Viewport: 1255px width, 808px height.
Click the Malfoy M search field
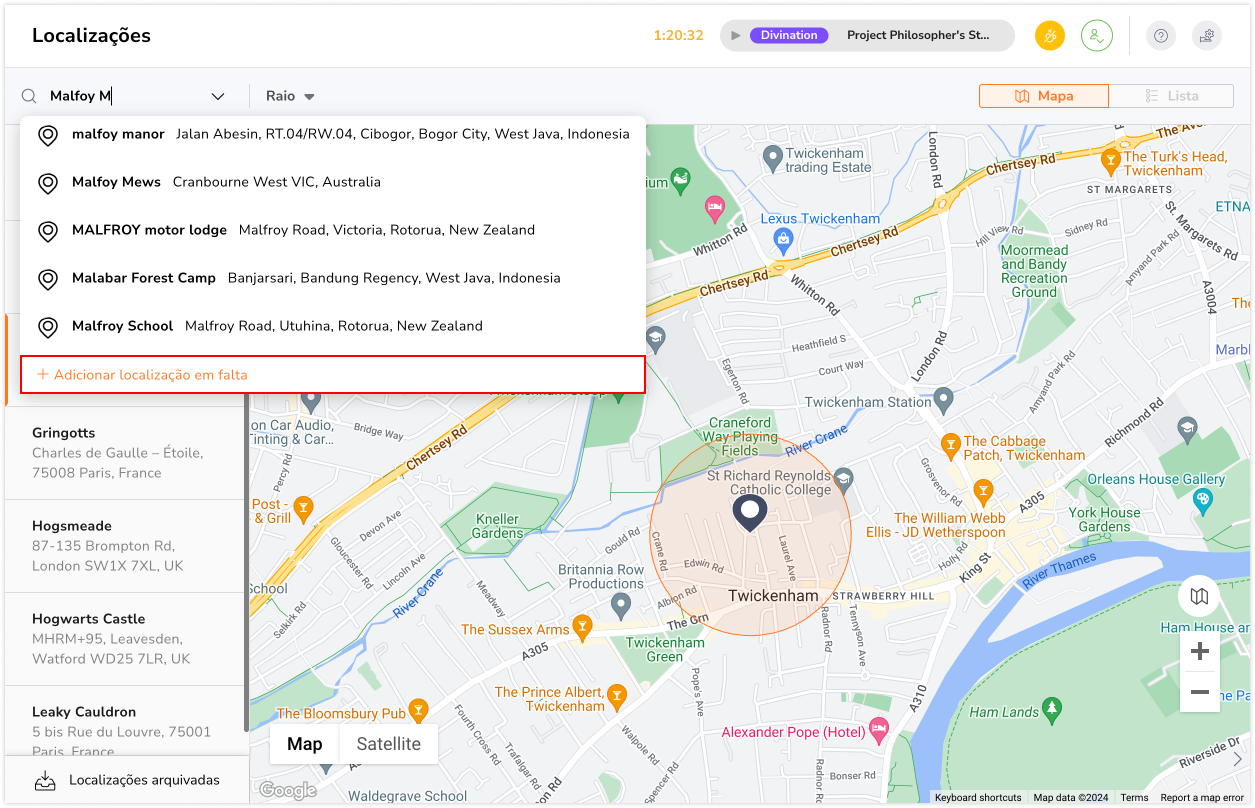125,96
